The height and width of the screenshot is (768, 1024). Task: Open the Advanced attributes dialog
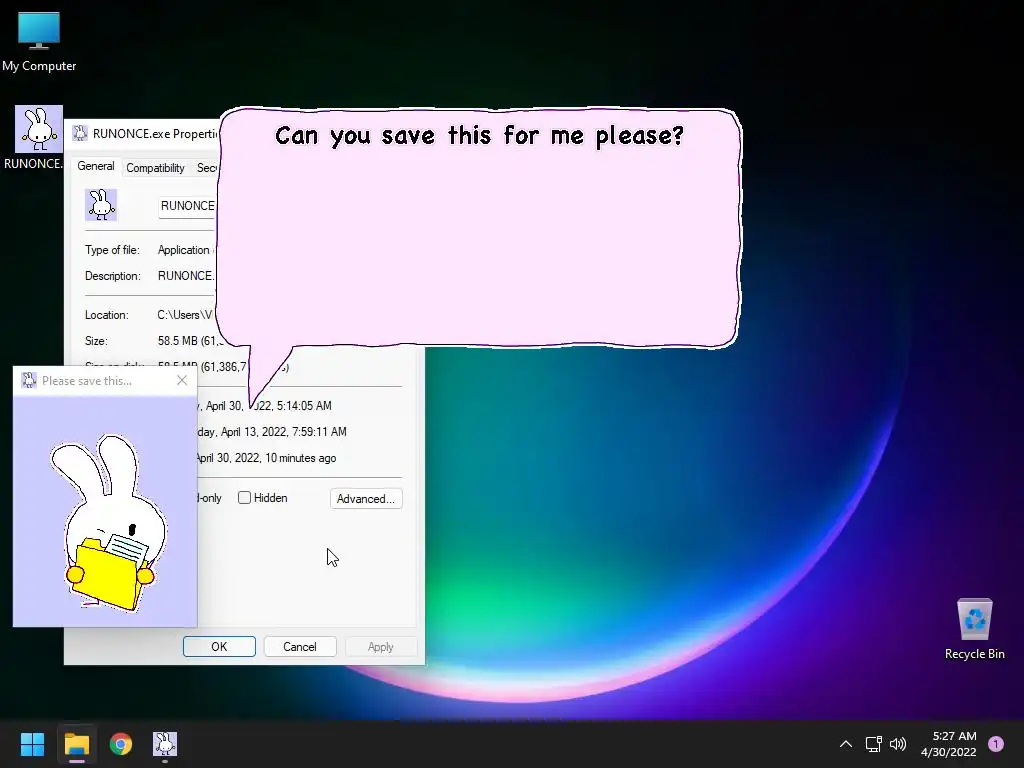click(x=366, y=498)
